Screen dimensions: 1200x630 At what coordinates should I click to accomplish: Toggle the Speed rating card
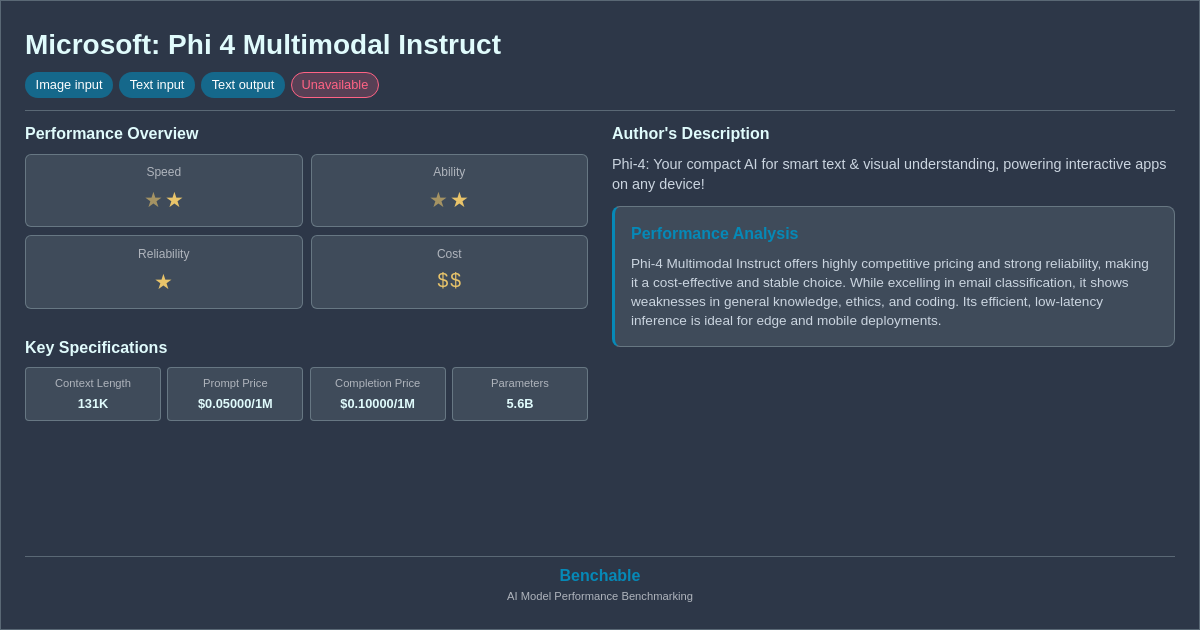163,190
